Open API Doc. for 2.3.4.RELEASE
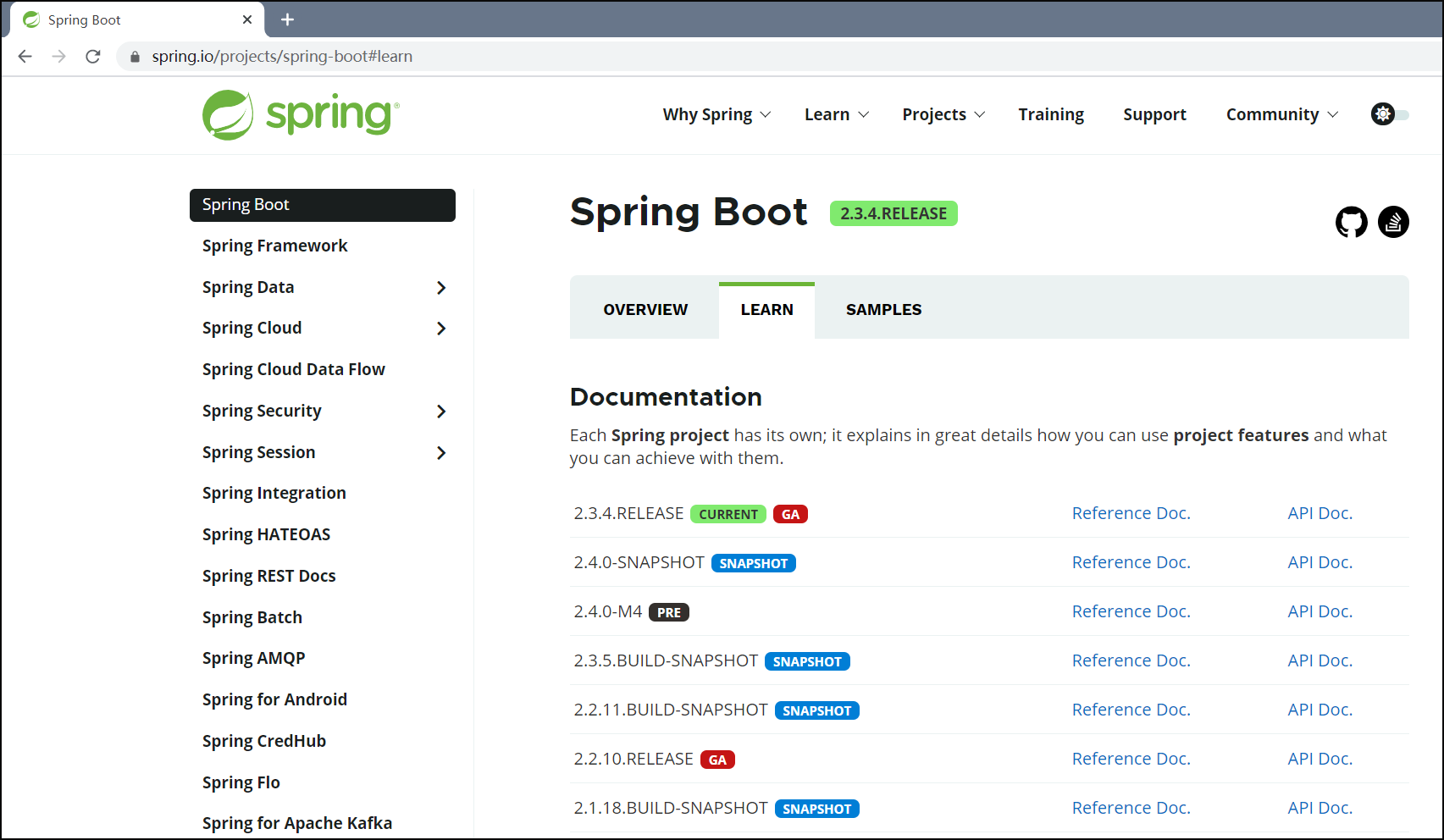1444x840 pixels. point(1320,513)
